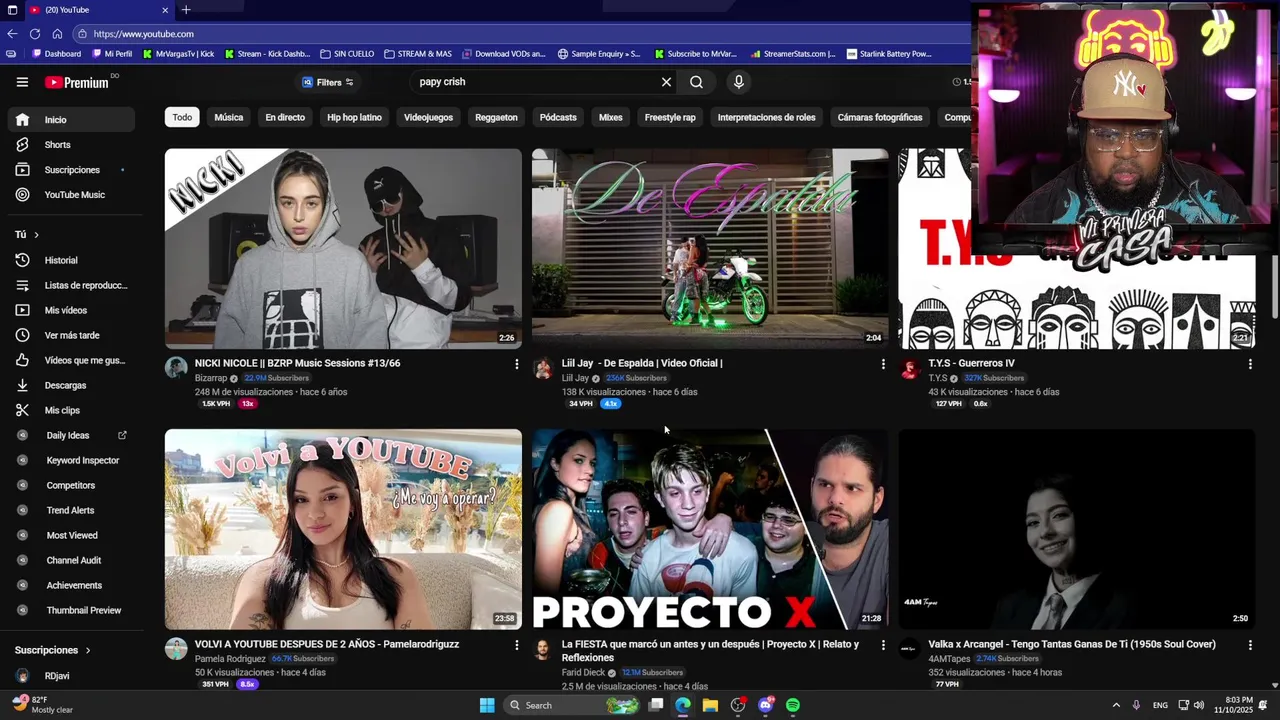
Task: Open Daily Ideas tool
Action: pos(69,435)
